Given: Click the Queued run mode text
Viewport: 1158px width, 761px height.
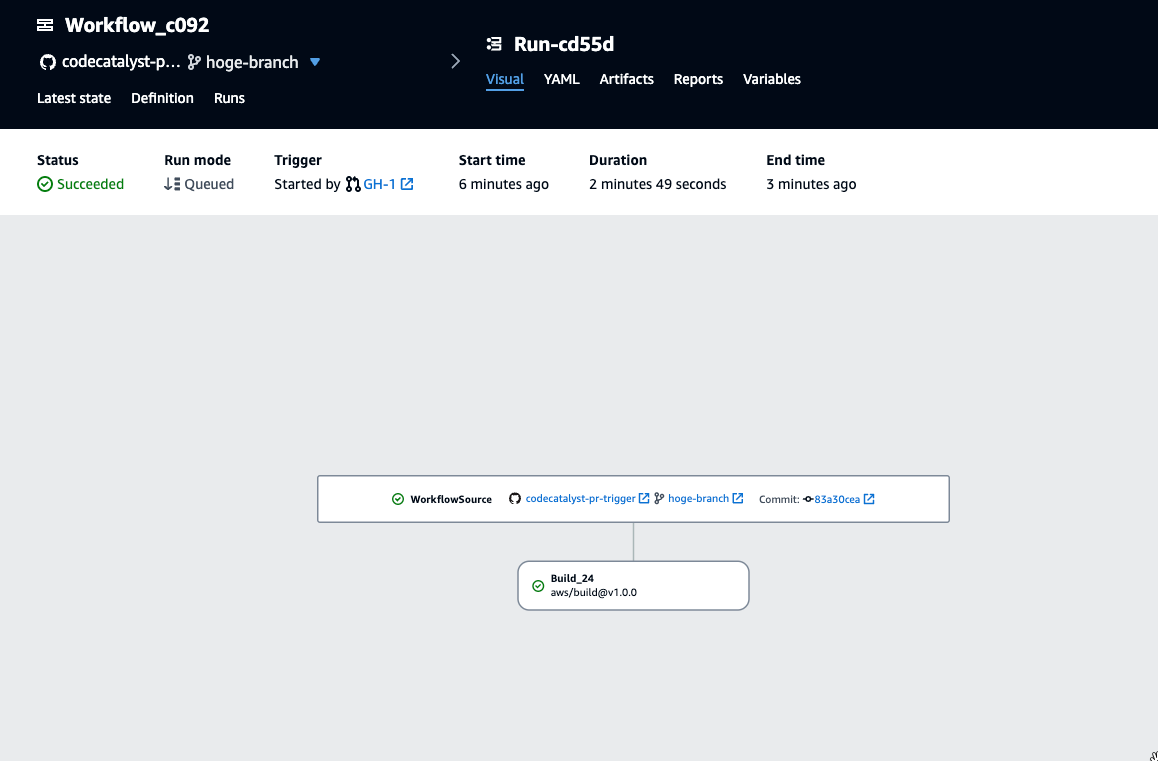Looking at the screenshot, I should (209, 184).
